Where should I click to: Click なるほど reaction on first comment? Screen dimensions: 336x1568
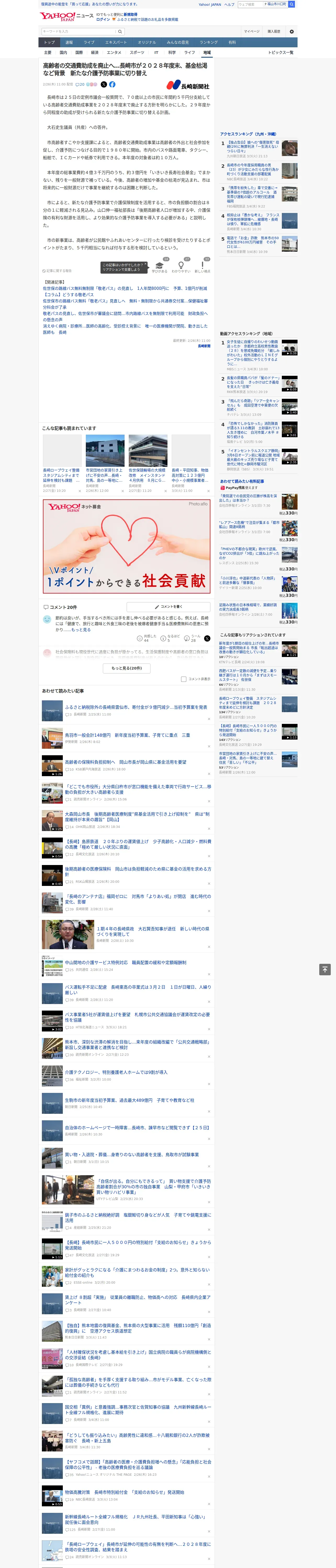coord(170,638)
